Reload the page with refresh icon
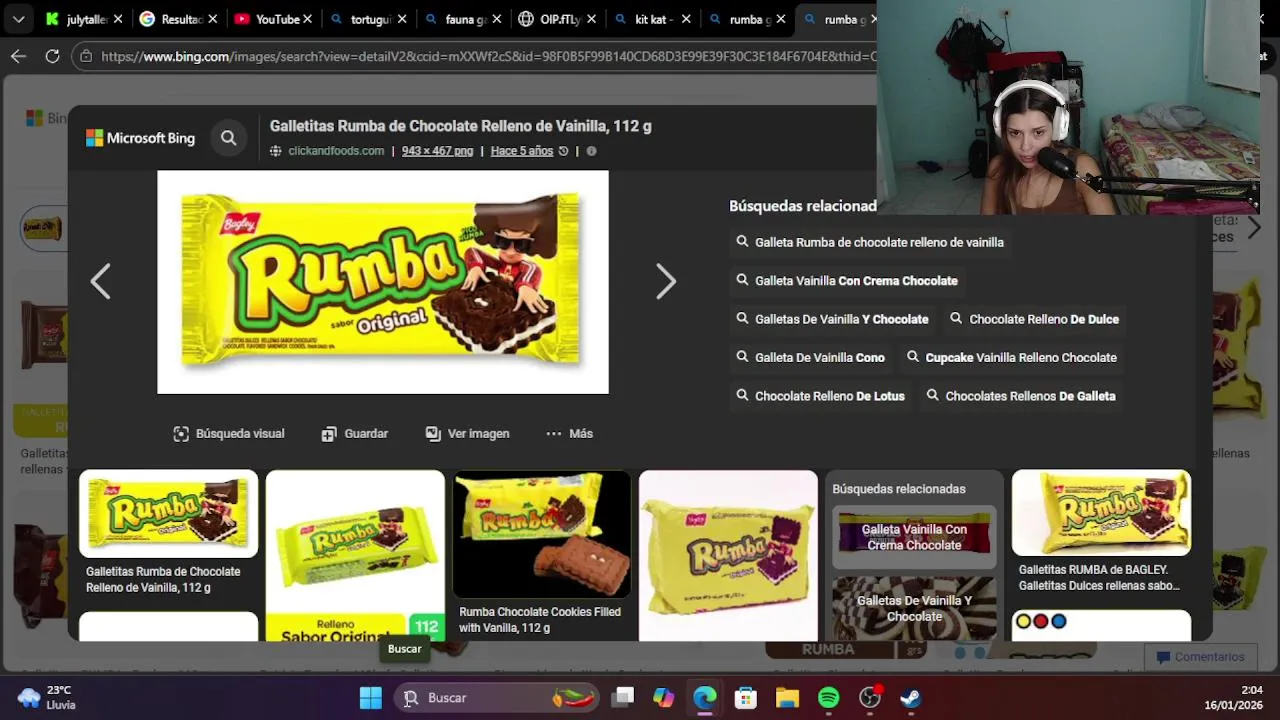This screenshot has height=720, width=1280. [52, 56]
